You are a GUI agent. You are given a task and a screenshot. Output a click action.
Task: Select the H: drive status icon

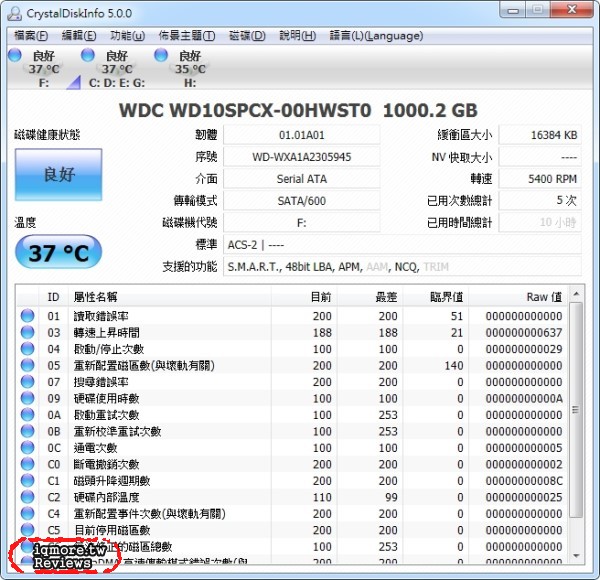161,55
